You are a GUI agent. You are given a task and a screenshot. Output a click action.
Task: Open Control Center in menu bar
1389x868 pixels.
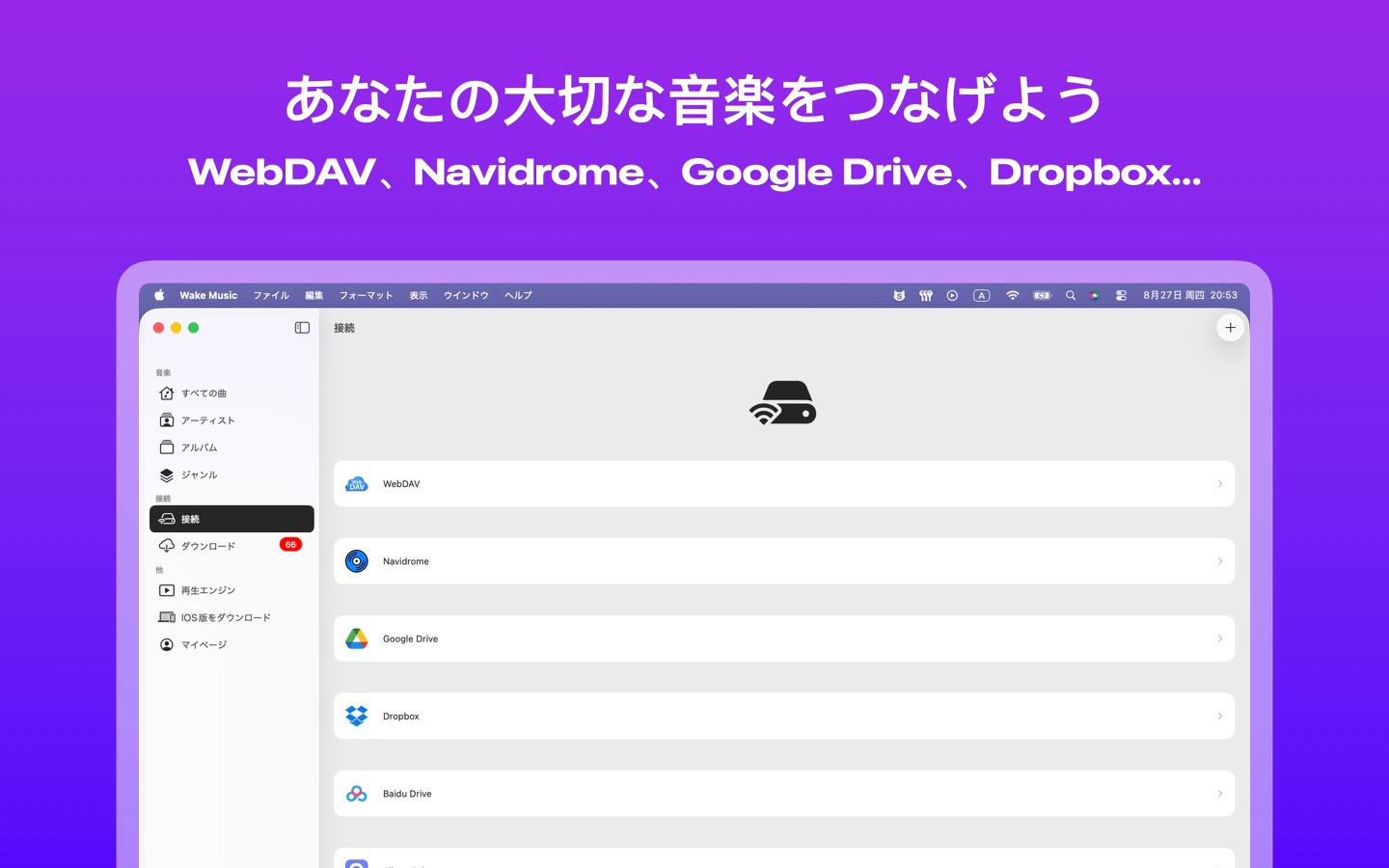point(1121,295)
